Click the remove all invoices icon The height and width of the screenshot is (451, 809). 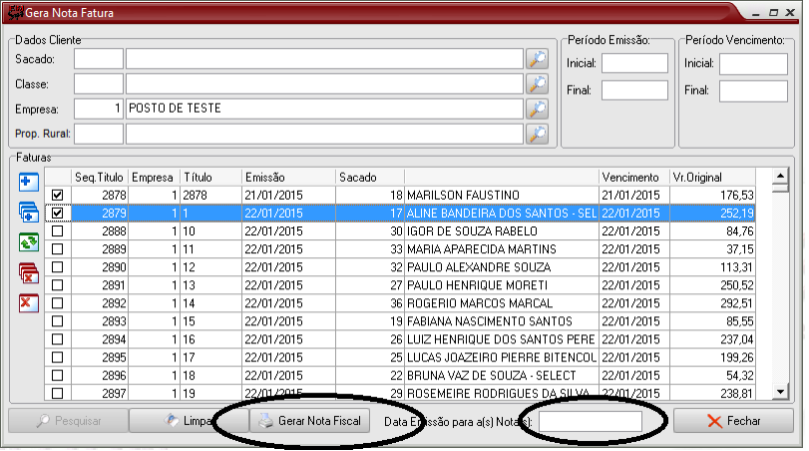click(28, 273)
